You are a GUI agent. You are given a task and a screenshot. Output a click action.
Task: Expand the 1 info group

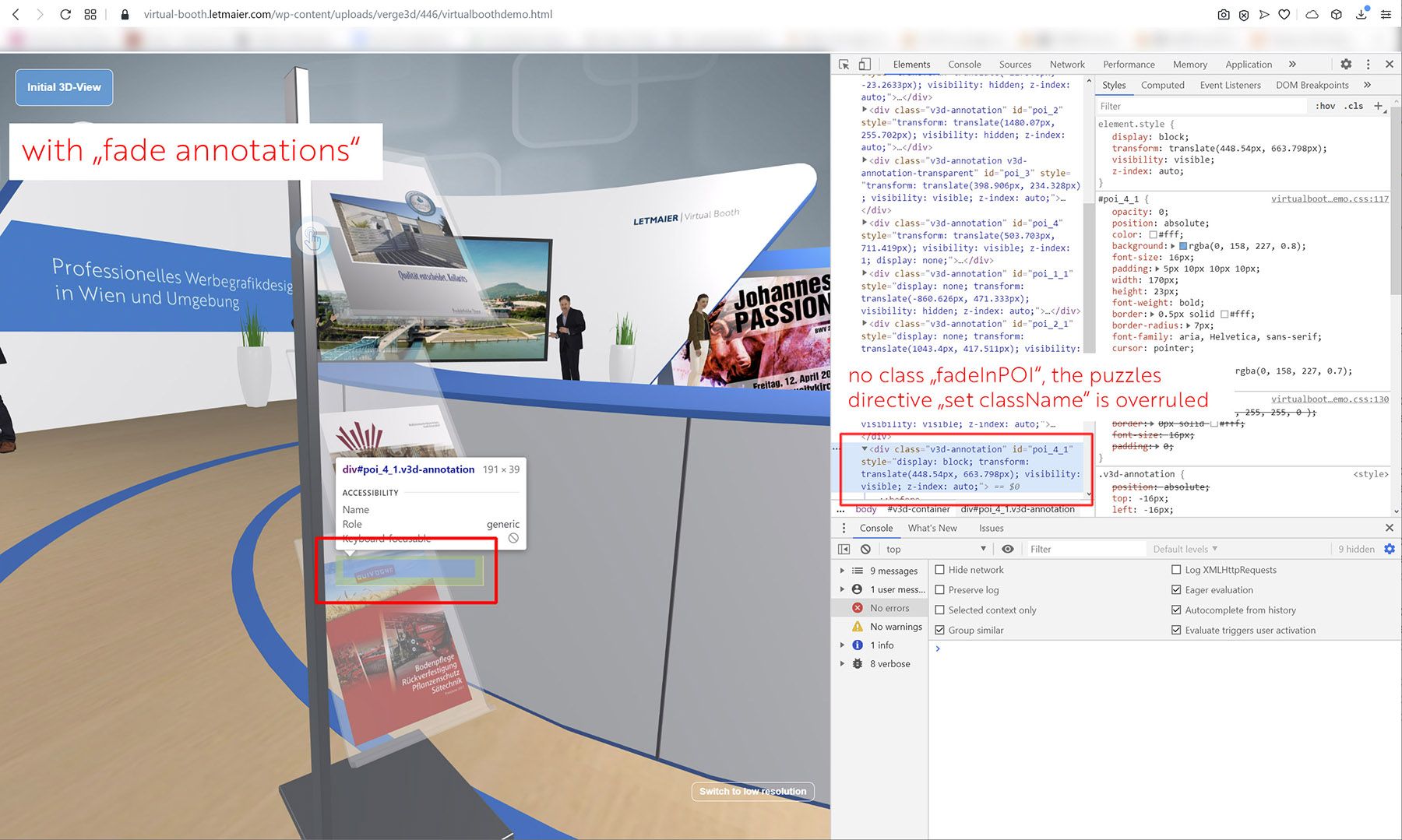[x=842, y=645]
